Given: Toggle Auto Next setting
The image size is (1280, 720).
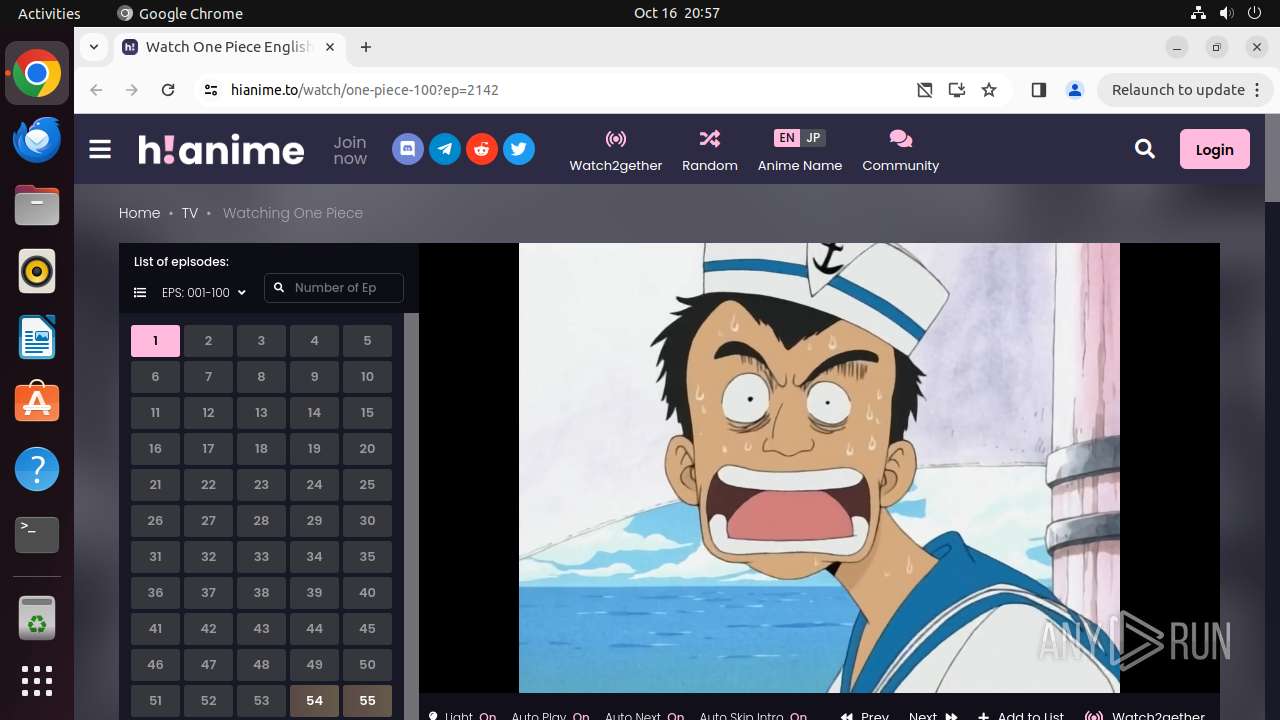Looking at the screenshot, I should click(644, 715).
